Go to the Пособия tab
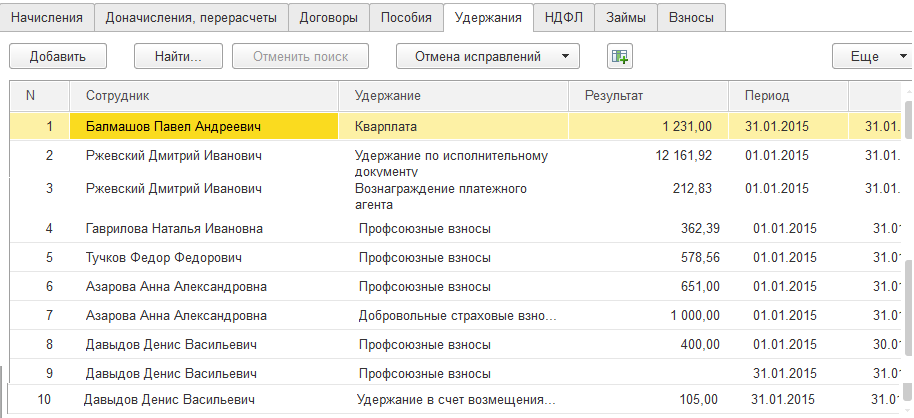The width and height of the screenshot is (914, 418). pyautogui.click(x=406, y=17)
